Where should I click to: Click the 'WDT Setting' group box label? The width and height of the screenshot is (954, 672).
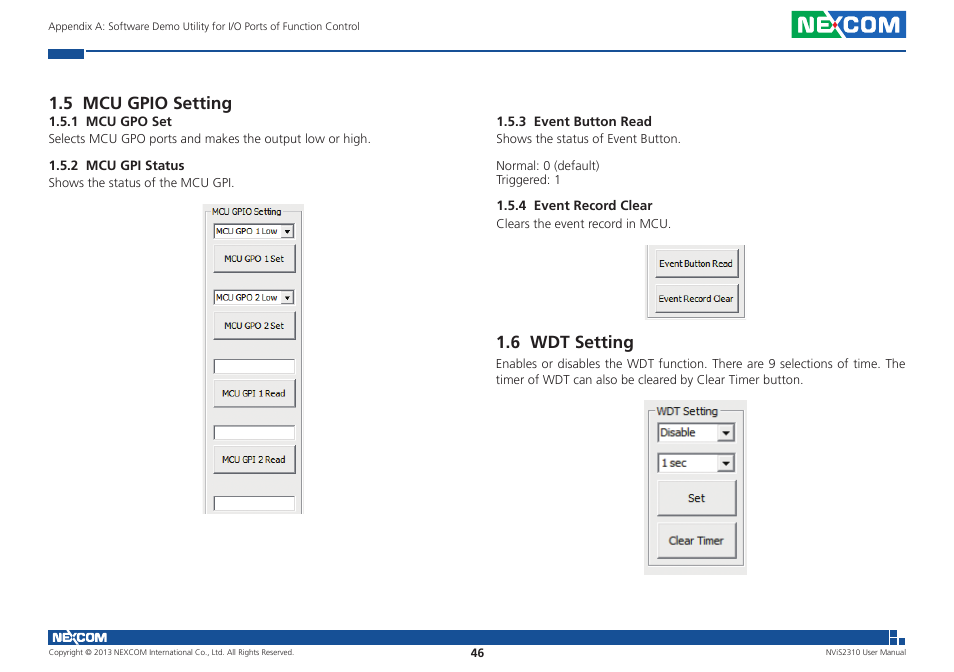pos(687,411)
